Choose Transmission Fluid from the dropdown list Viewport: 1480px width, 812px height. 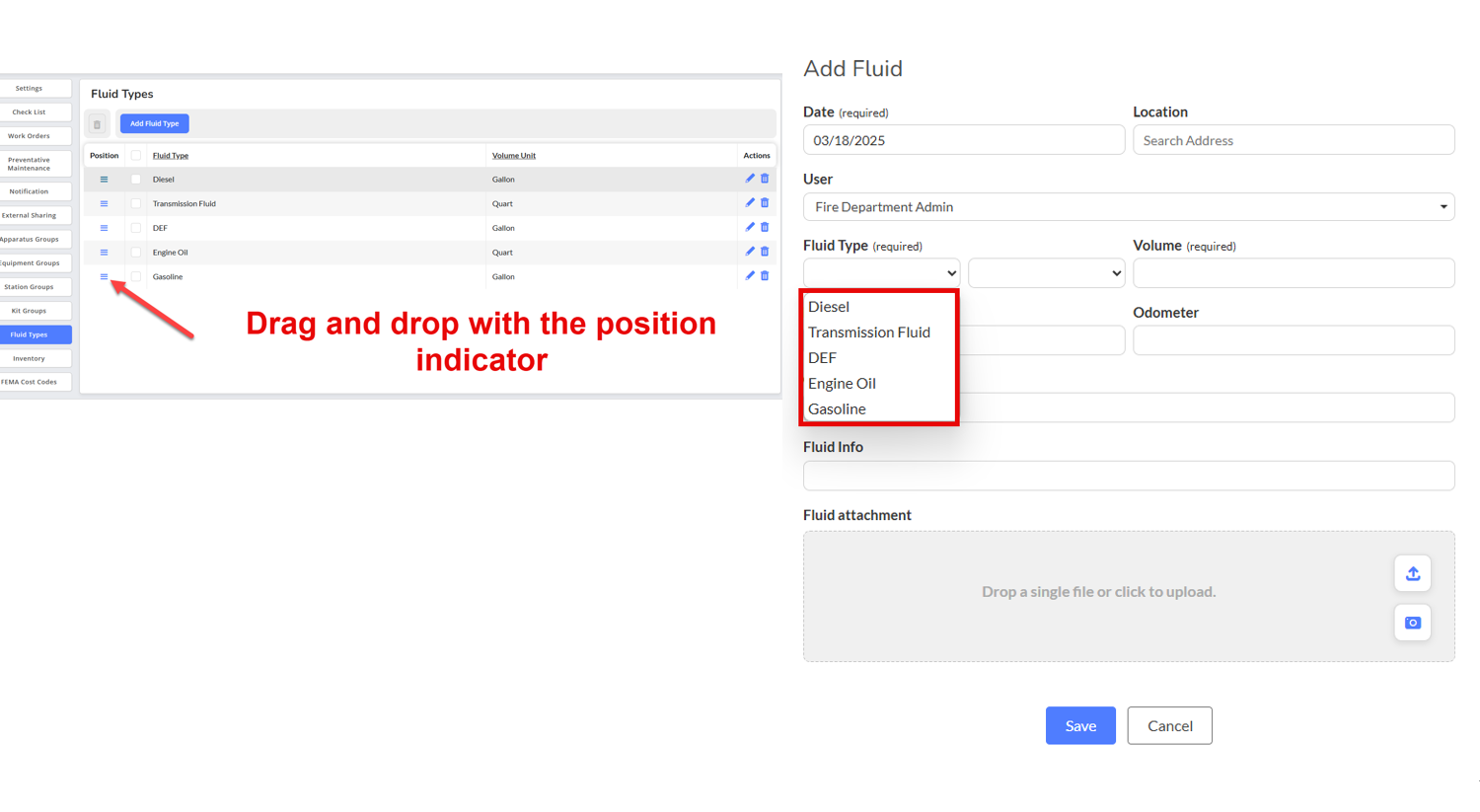point(868,332)
